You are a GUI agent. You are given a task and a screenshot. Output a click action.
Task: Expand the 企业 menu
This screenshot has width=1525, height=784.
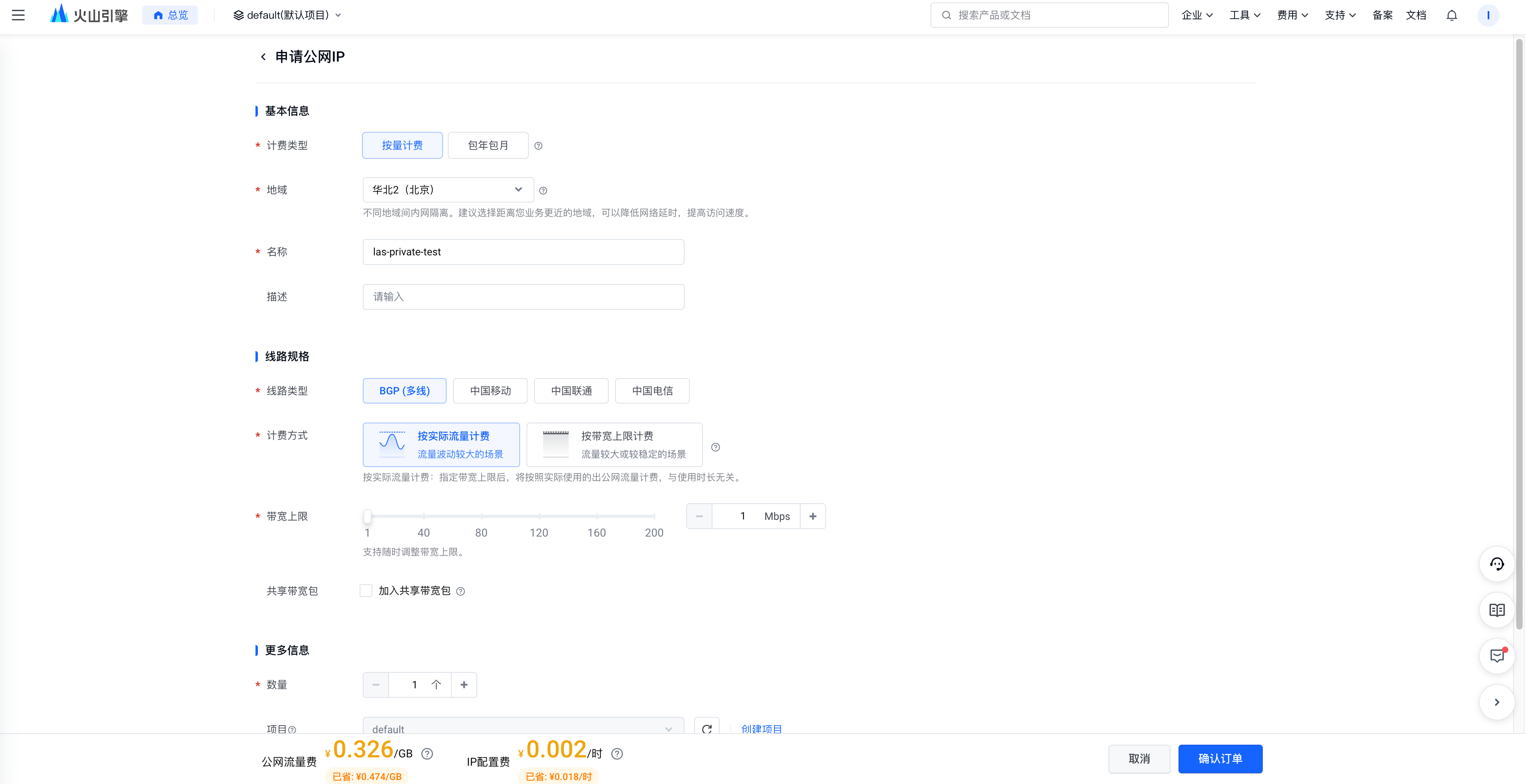pyautogui.click(x=1197, y=15)
